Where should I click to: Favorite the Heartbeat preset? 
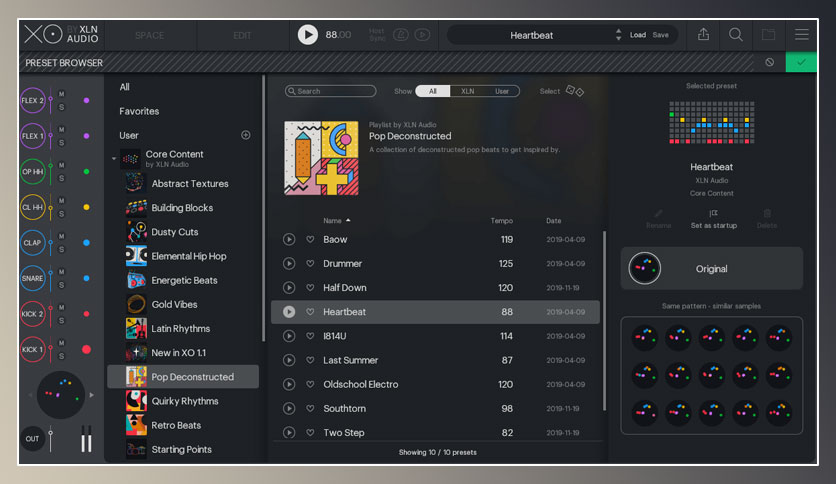310,312
